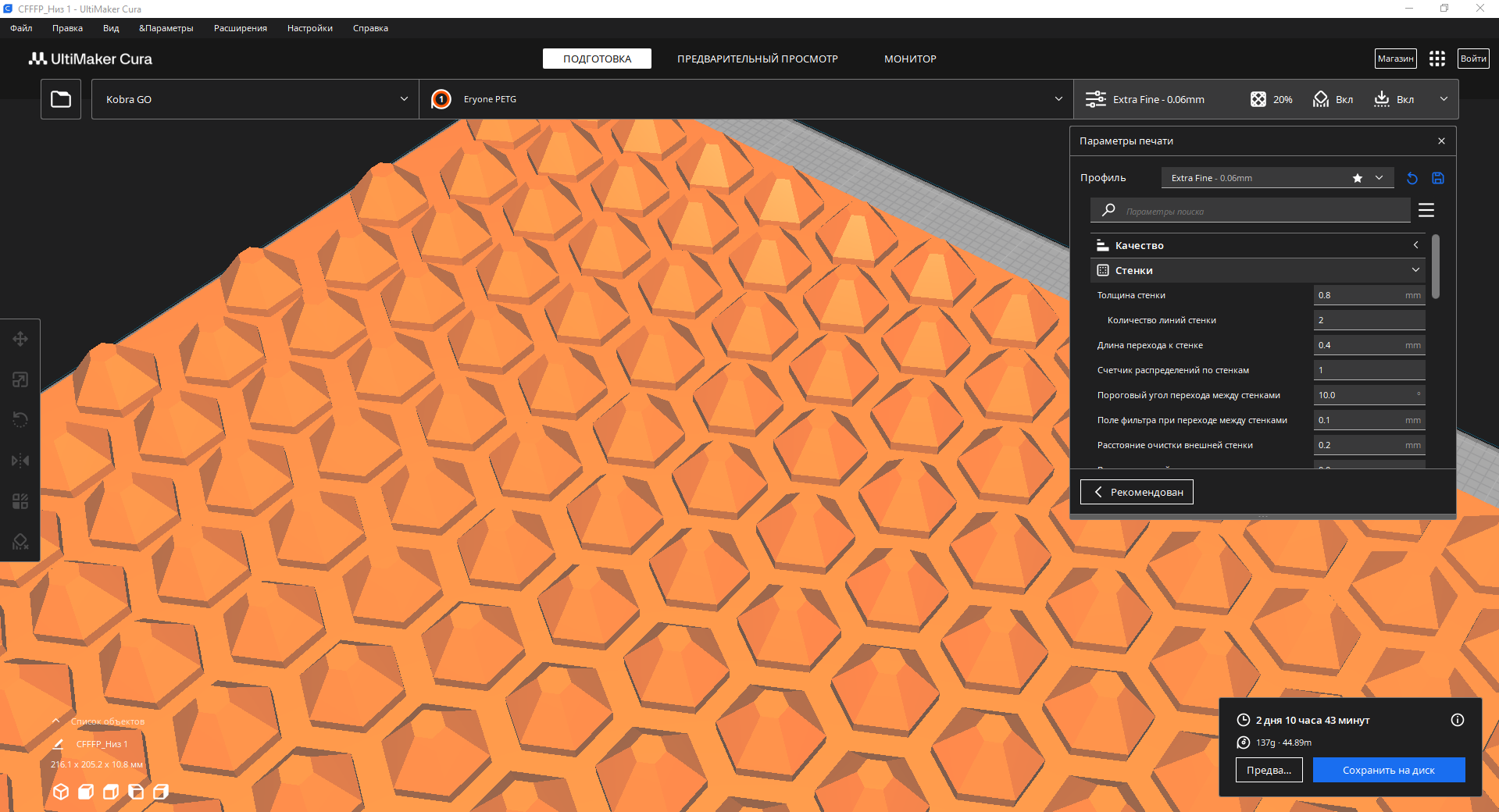Switch to ПРЕДВАРИТЕЛЬНЫЙ ПРОСМОТР tab

pos(757,59)
